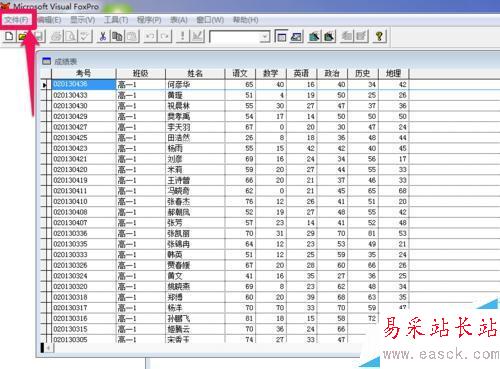Image resolution: width=500 pixels, height=369 pixels.
Task: Click the 地理 column header
Action: click(x=393, y=73)
